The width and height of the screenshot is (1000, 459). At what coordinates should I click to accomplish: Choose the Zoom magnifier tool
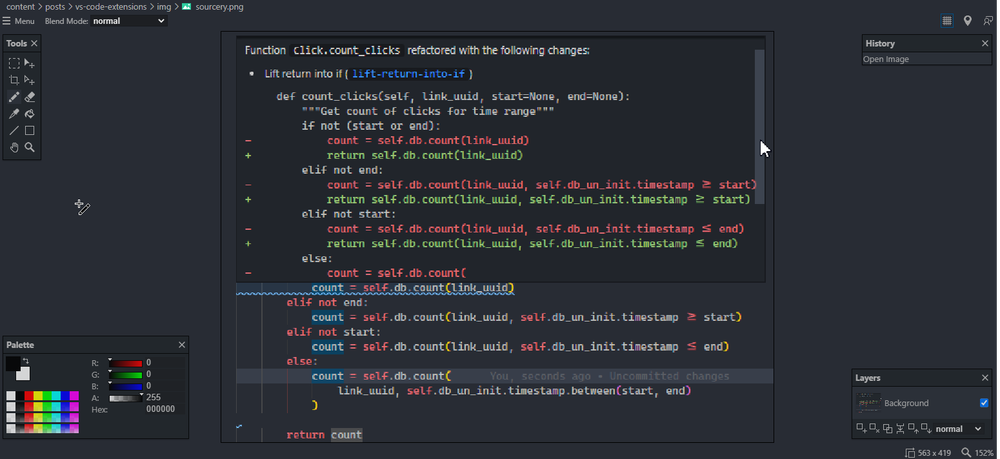coord(29,147)
